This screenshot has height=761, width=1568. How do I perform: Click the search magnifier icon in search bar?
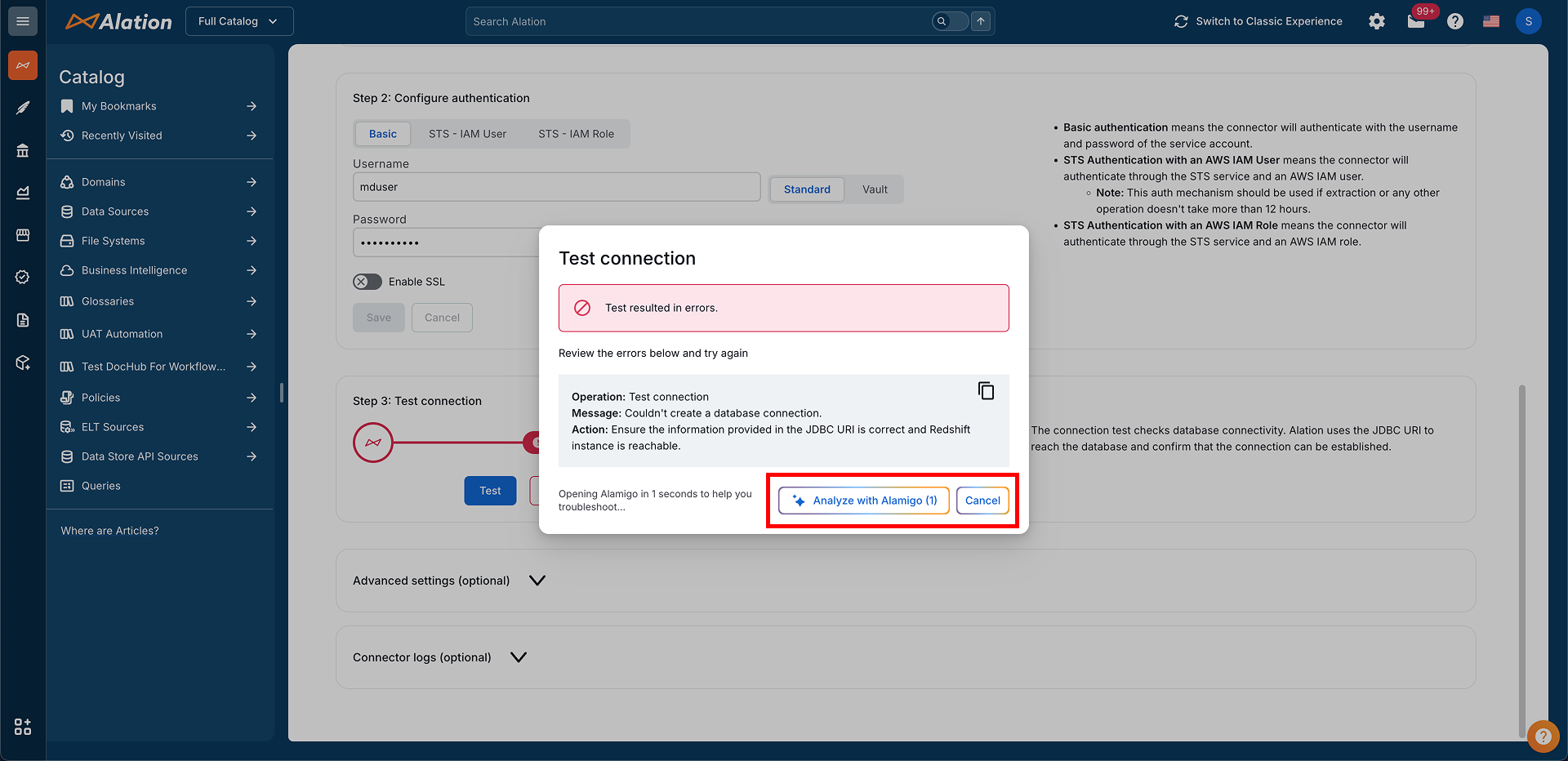(x=942, y=21)
